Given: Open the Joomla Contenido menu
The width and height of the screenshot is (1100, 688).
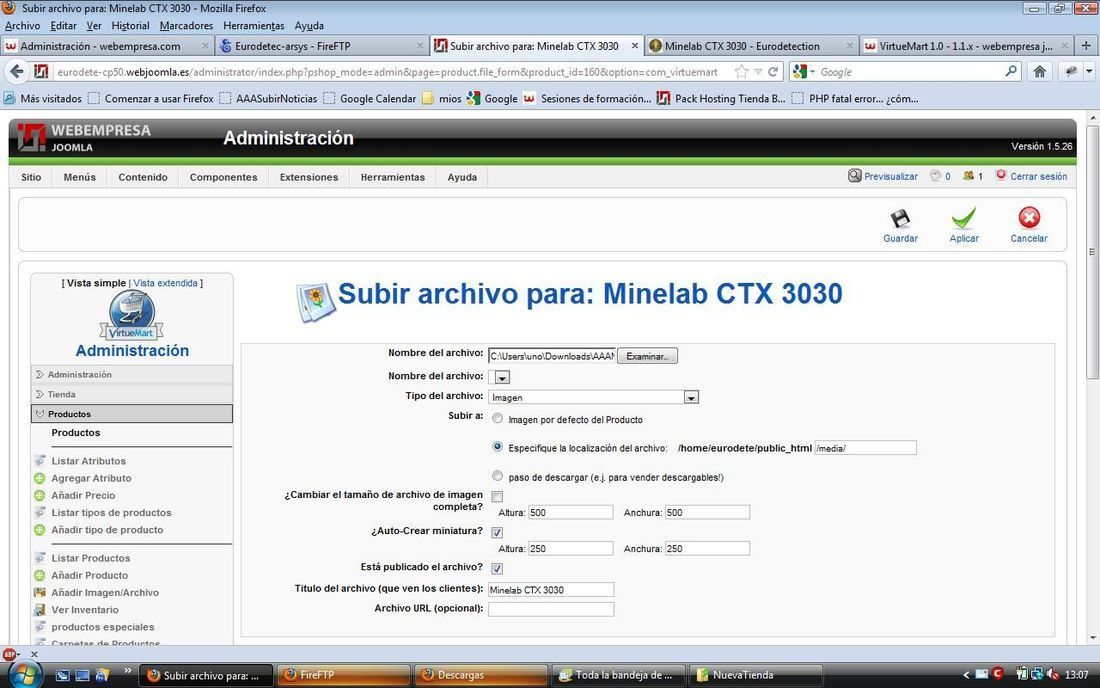Looking at the screenshot, I should tap(143, 177).
